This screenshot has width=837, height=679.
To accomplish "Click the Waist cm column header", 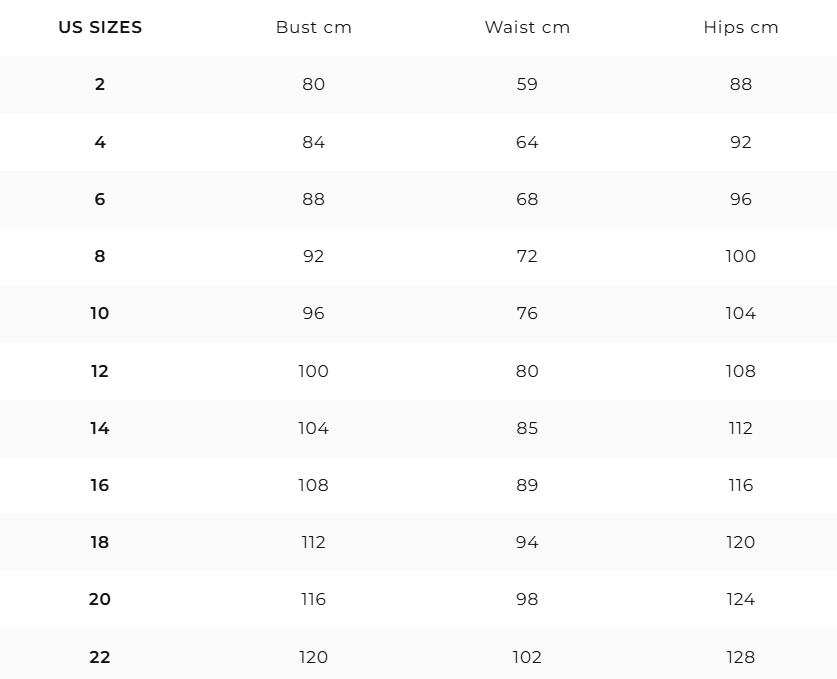I will [x=527, y=27].
